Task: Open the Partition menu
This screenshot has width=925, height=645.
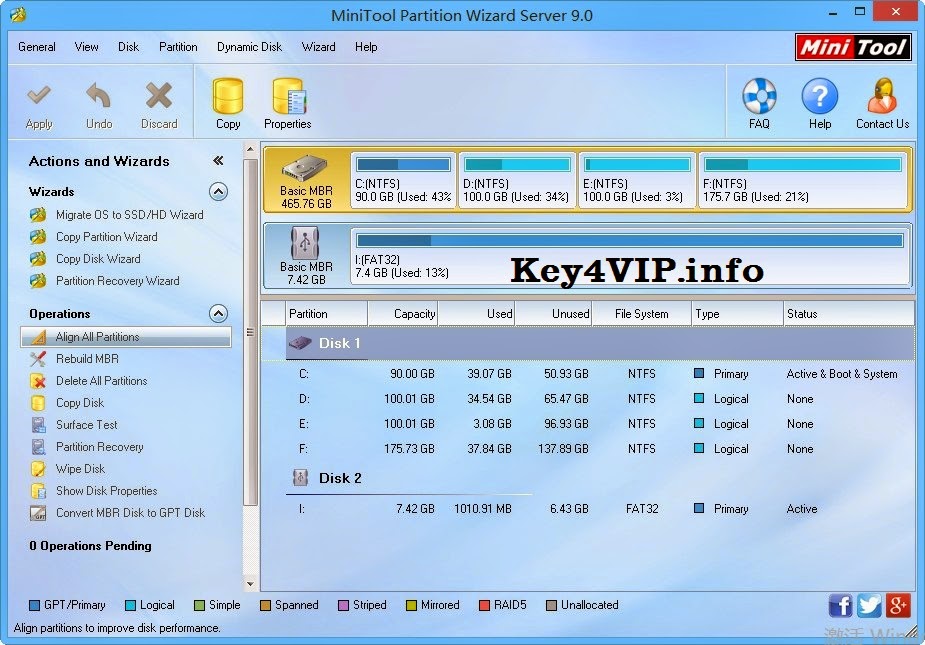Action: (178, 46)
